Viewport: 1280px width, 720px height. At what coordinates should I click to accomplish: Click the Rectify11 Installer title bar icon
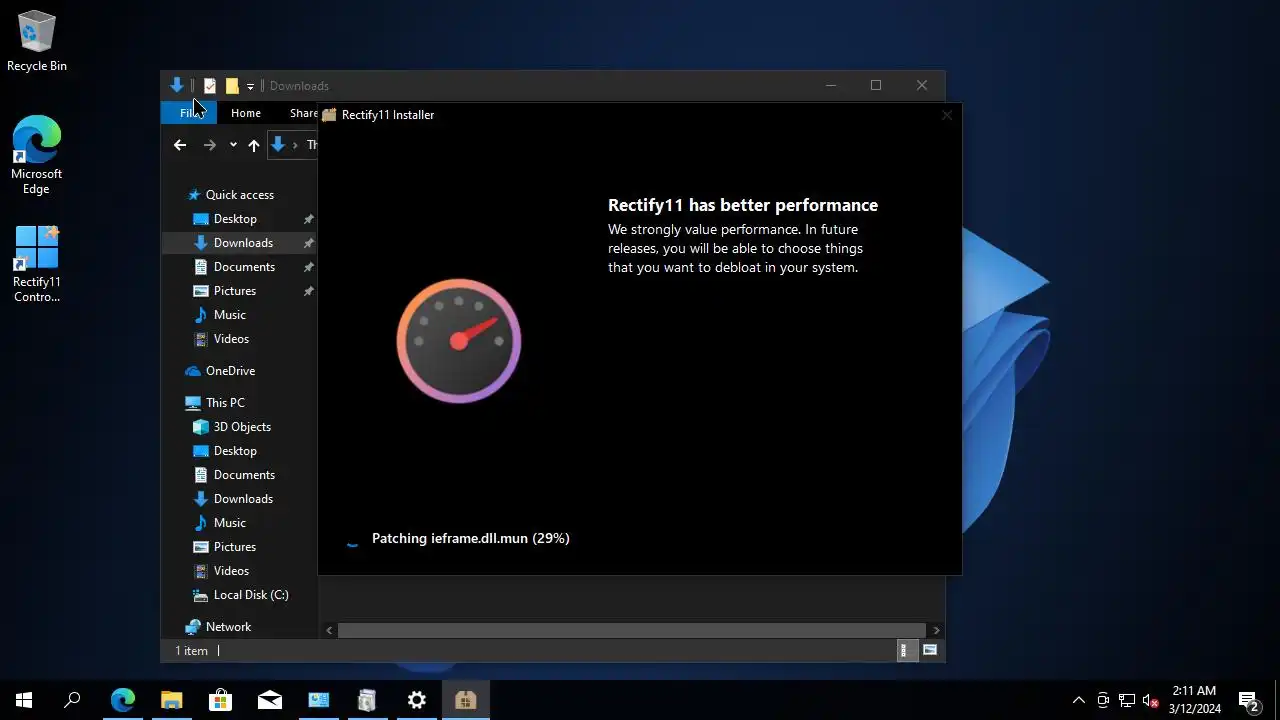(329, 115)
